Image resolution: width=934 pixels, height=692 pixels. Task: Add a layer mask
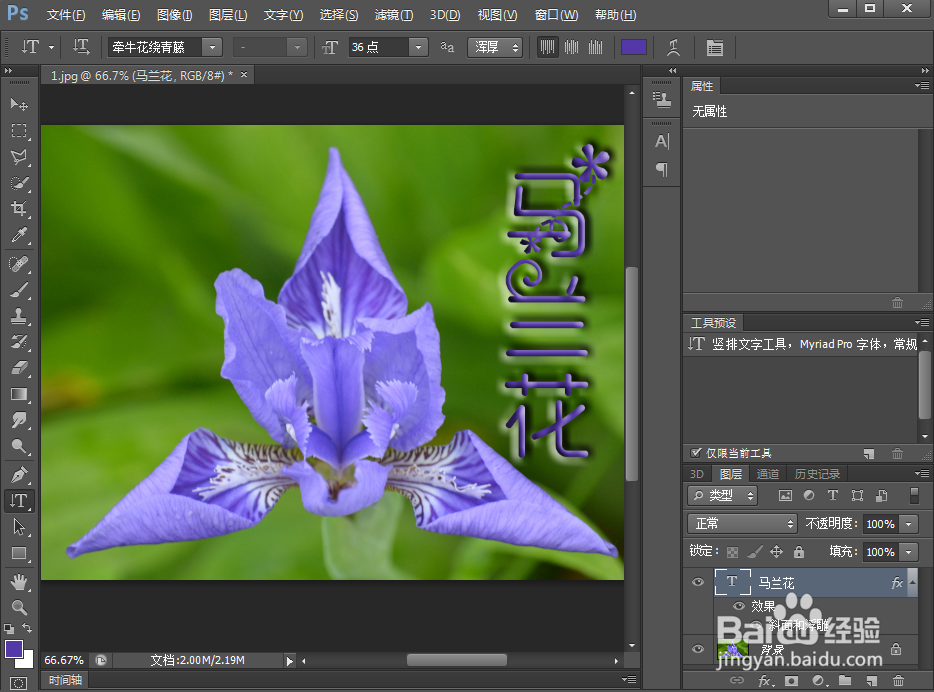791,680
